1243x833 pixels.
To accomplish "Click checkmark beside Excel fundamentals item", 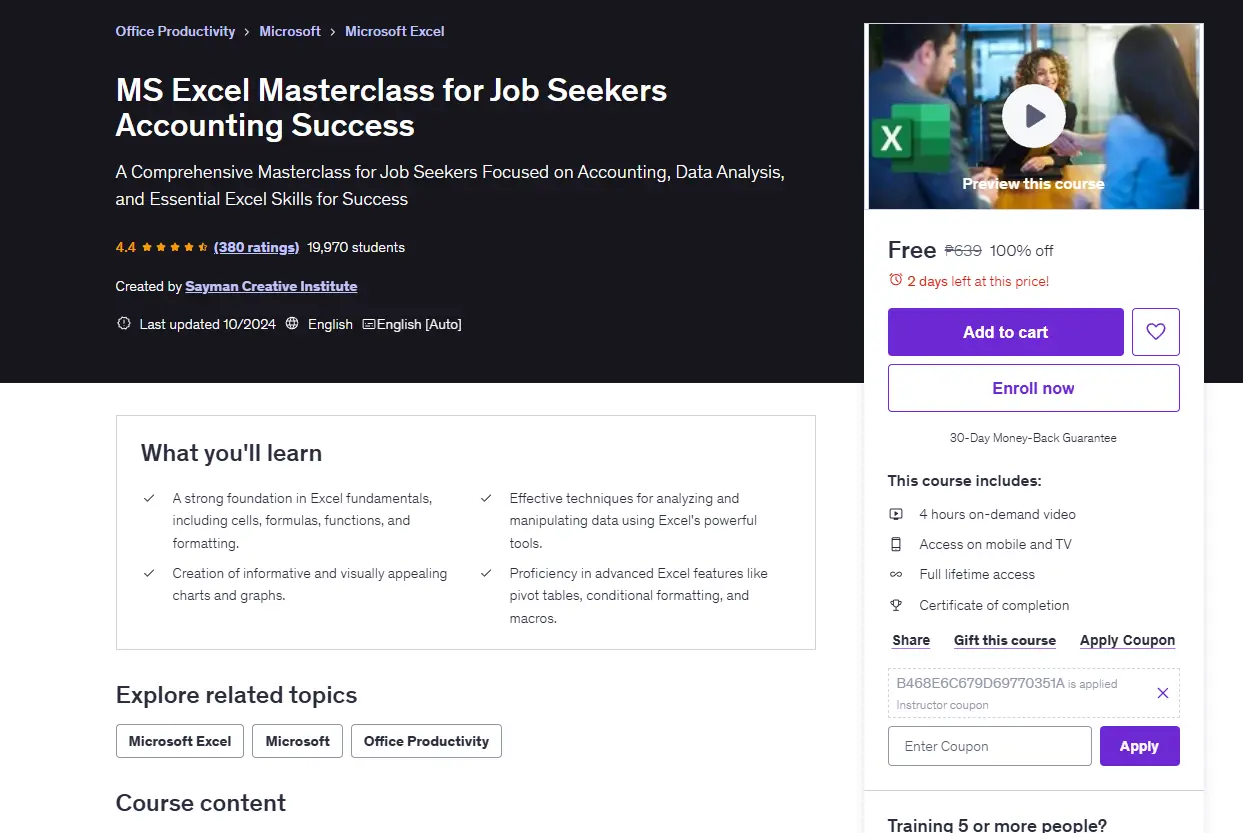I will tap(149, 498).
